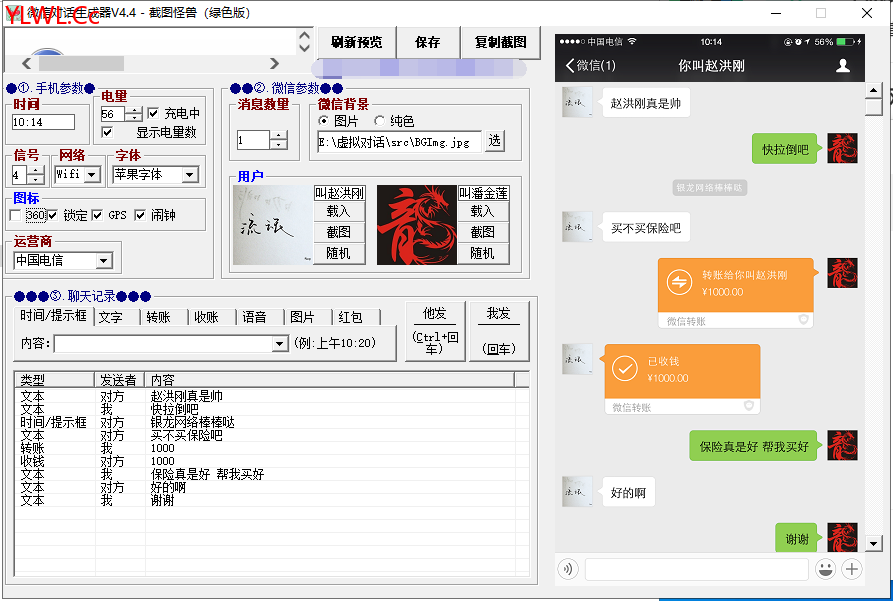The height and width of the screenshot is (601, 893).
Task: Click the 我发 send-as-me button
Action: click(x=499, y=330)
